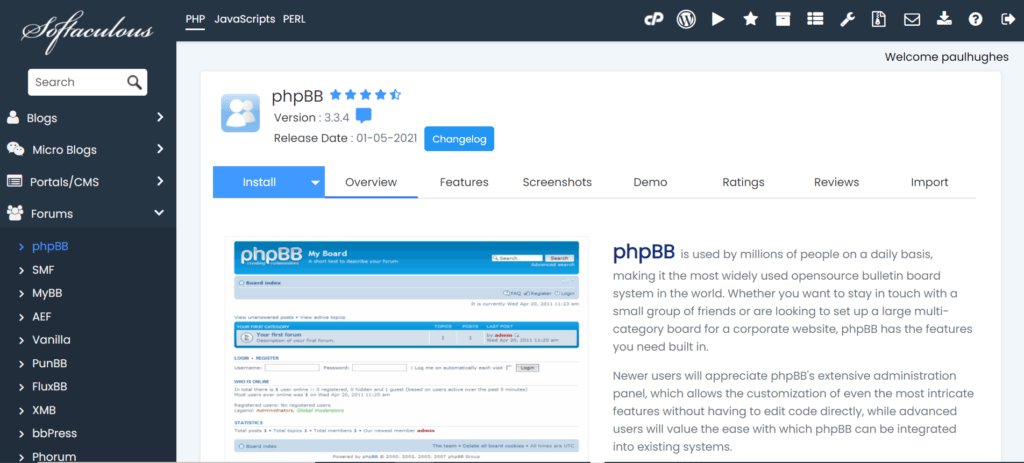Click the star ratings icon in top bar
This screenshot has height=463, width=1024.
[750, 20]
